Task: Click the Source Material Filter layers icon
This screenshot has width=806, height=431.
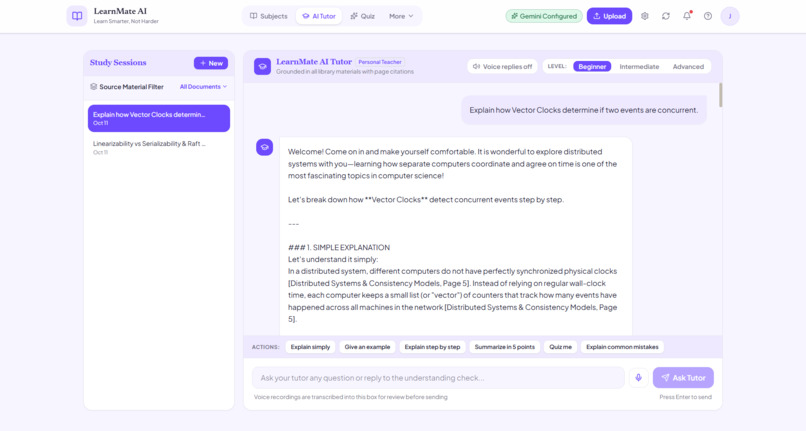Action: pos(94,86)
